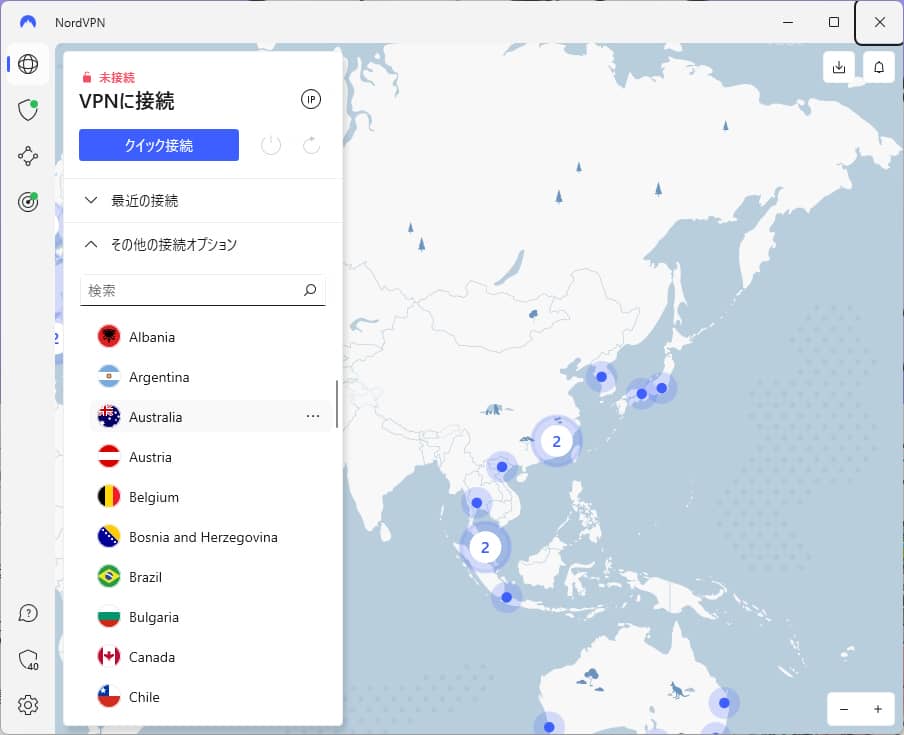Collapse その他の接続オプション section
The width and height of the screenshot is (904, 735).
pyautogui.click(x=202, y=244)
